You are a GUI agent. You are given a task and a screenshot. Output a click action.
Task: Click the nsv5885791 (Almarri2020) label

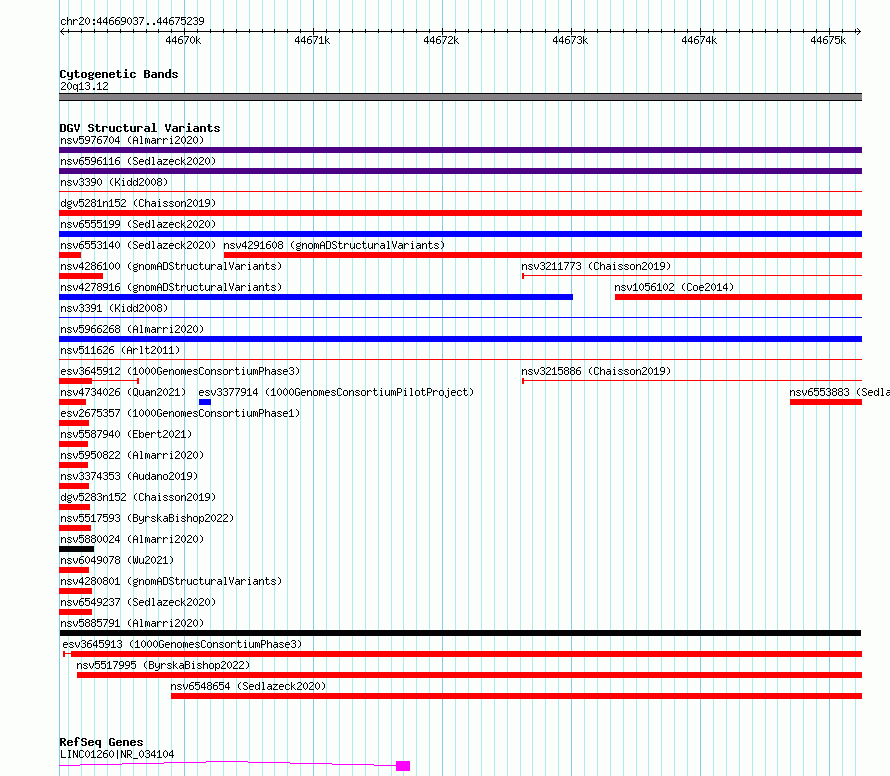tap(132, 623)
